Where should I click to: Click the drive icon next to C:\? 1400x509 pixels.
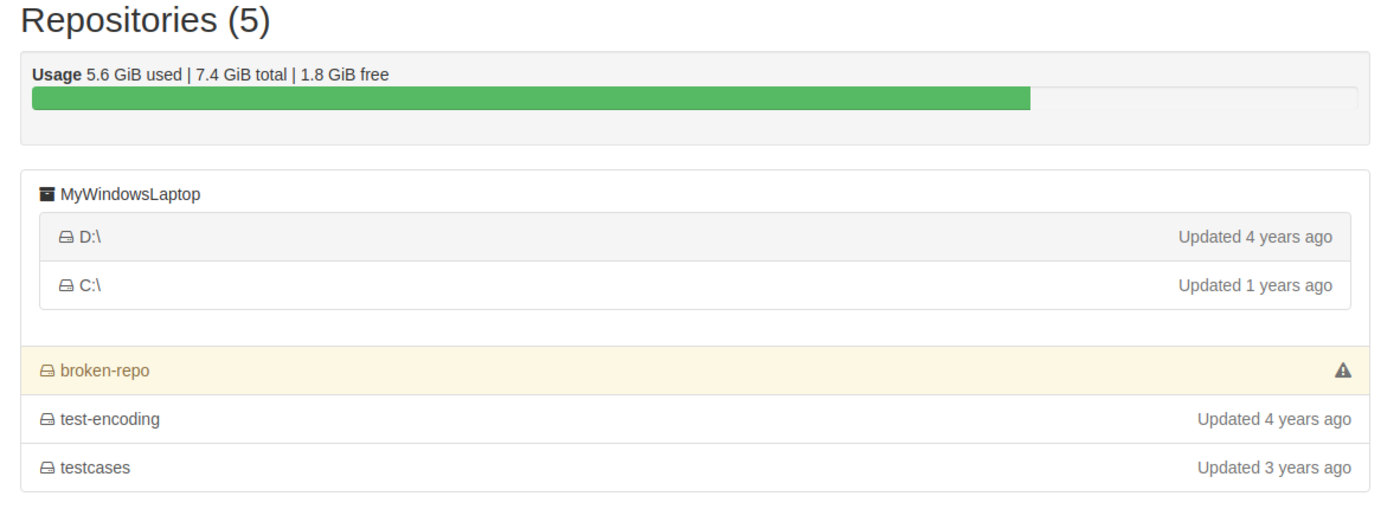pyautogui.click(x=66, y=285)
